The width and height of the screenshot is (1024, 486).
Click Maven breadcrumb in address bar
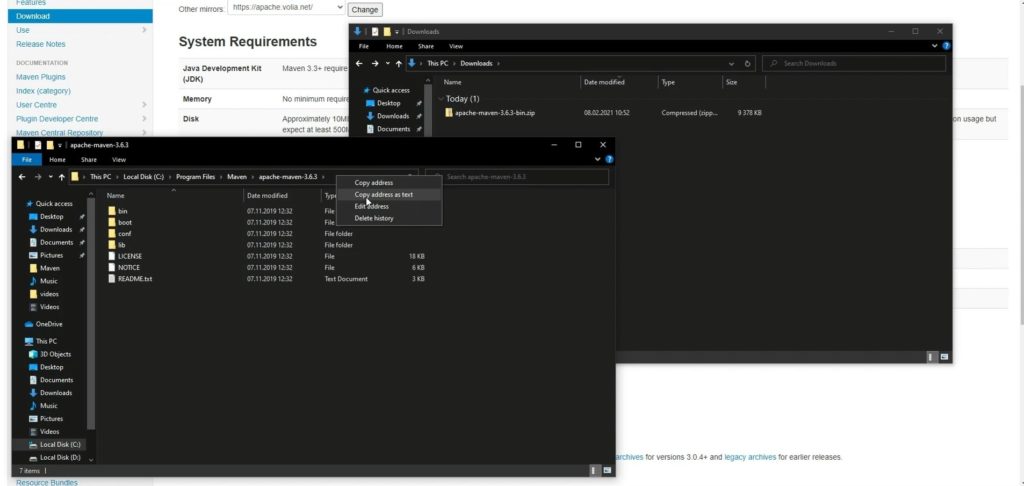tap(237, 177)
